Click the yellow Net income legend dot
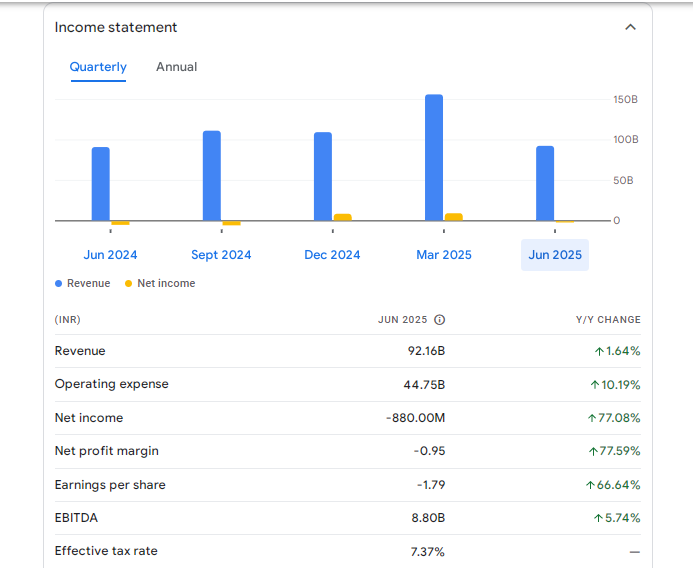The height and width of the screenshot is (568, 693). [129, 284]
